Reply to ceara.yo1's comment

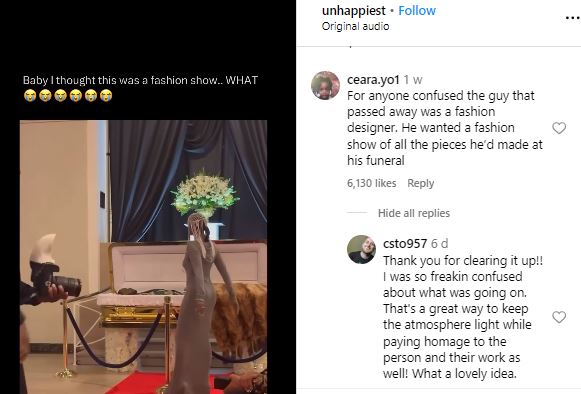tap(420, 183)
